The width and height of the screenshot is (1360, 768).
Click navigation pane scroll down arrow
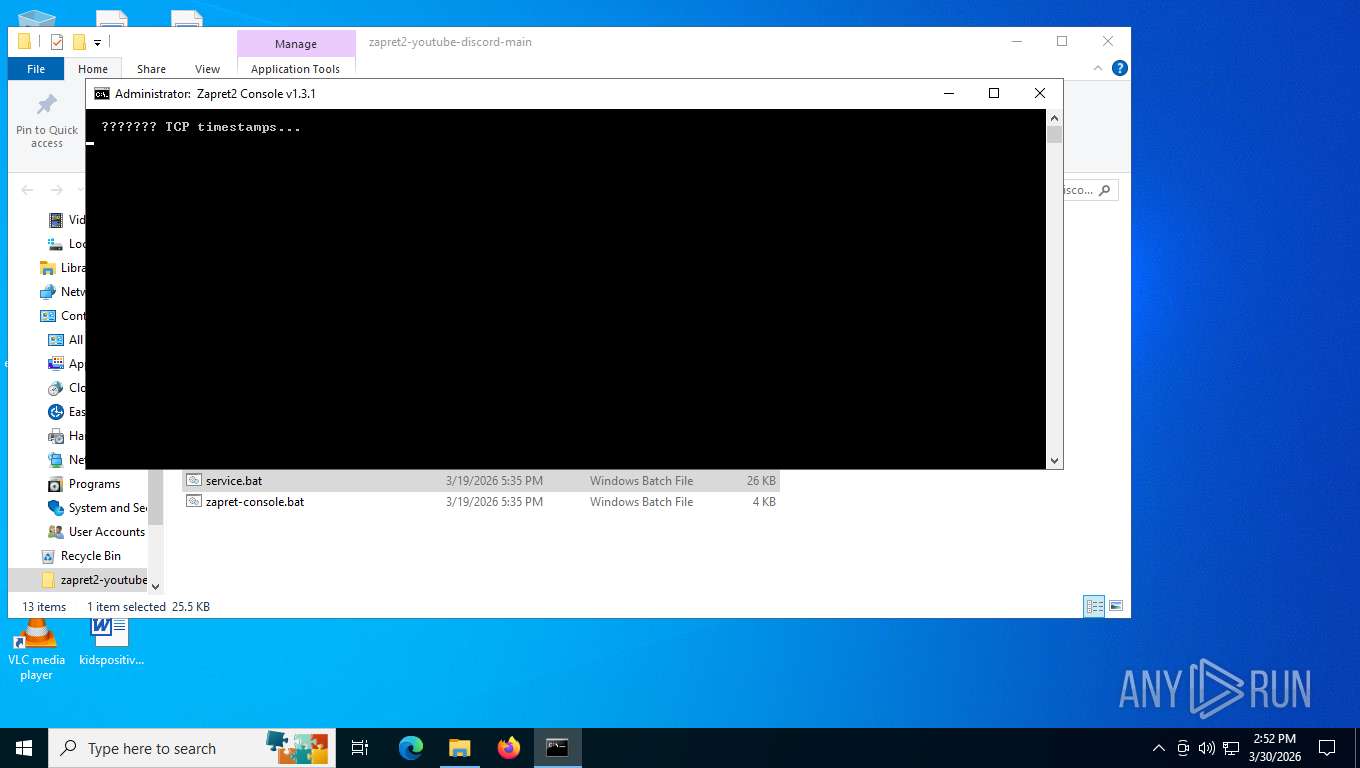point(155,586)
